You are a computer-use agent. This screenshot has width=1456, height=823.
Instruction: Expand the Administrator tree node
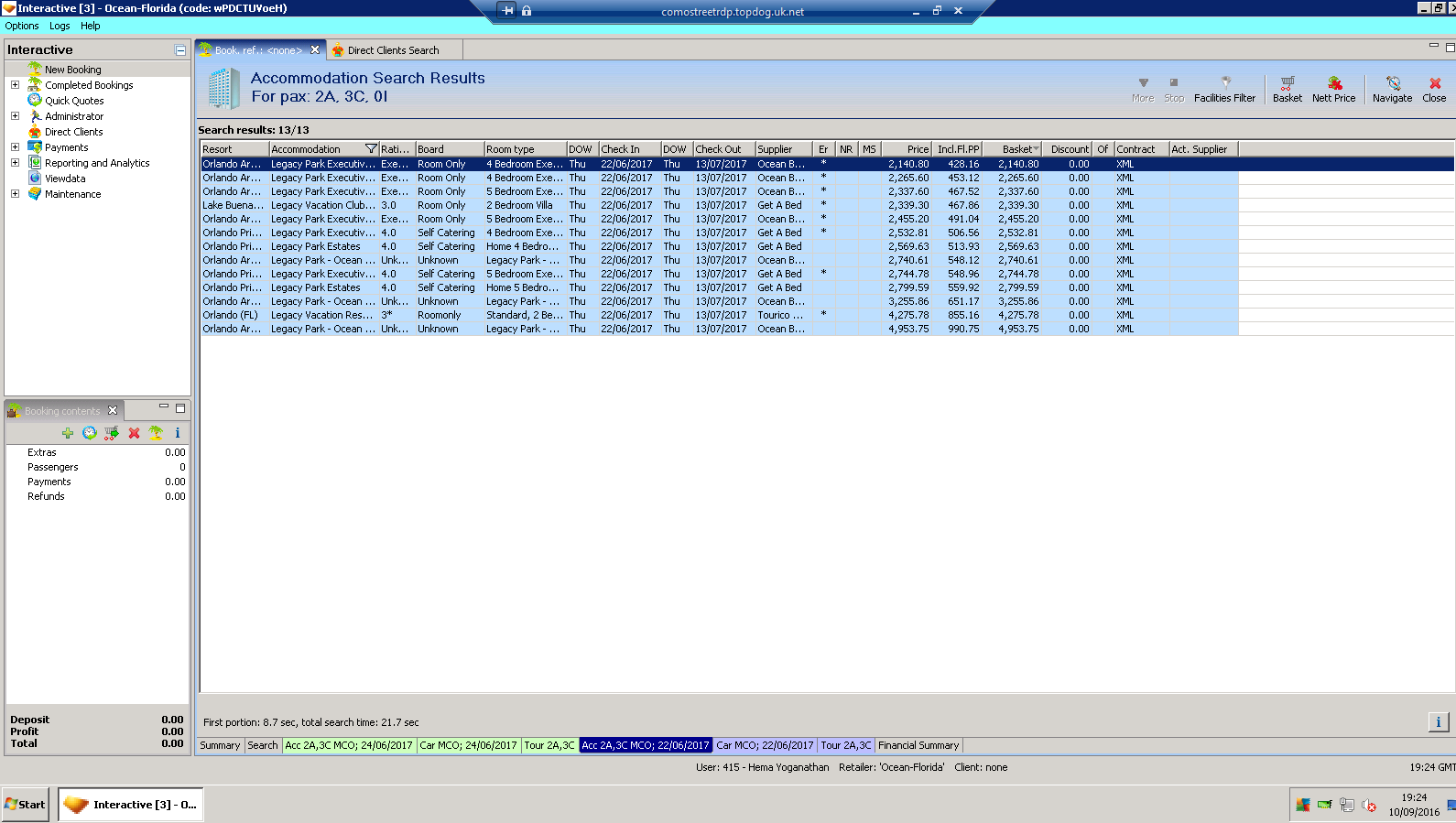(x=15, y=116)
